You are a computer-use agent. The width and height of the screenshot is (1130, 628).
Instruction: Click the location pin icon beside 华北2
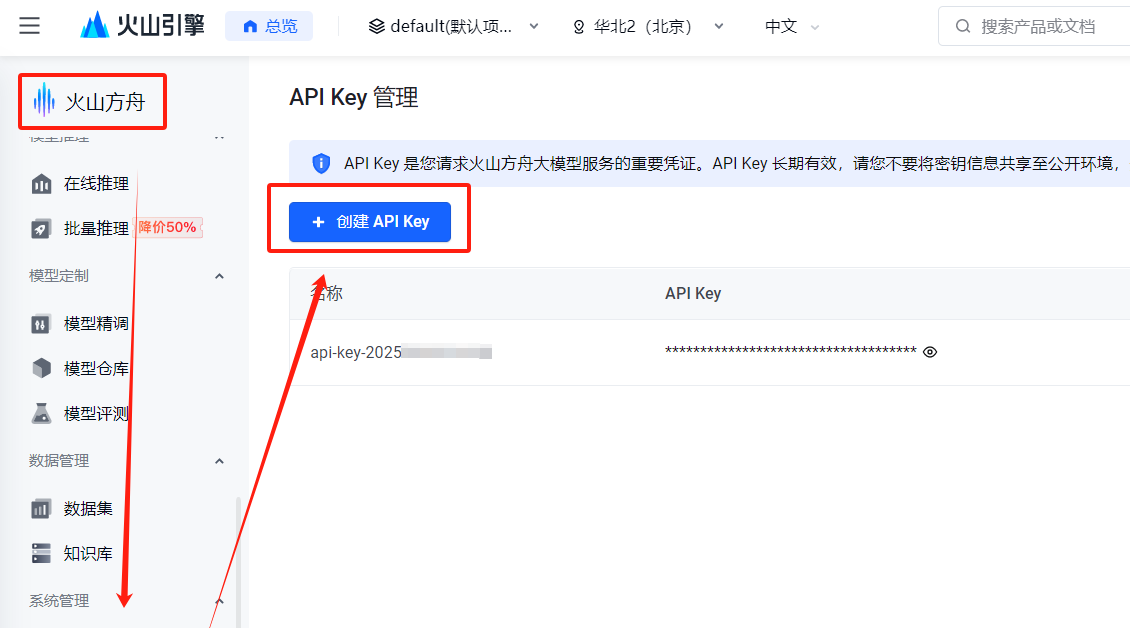coord(579,27)
